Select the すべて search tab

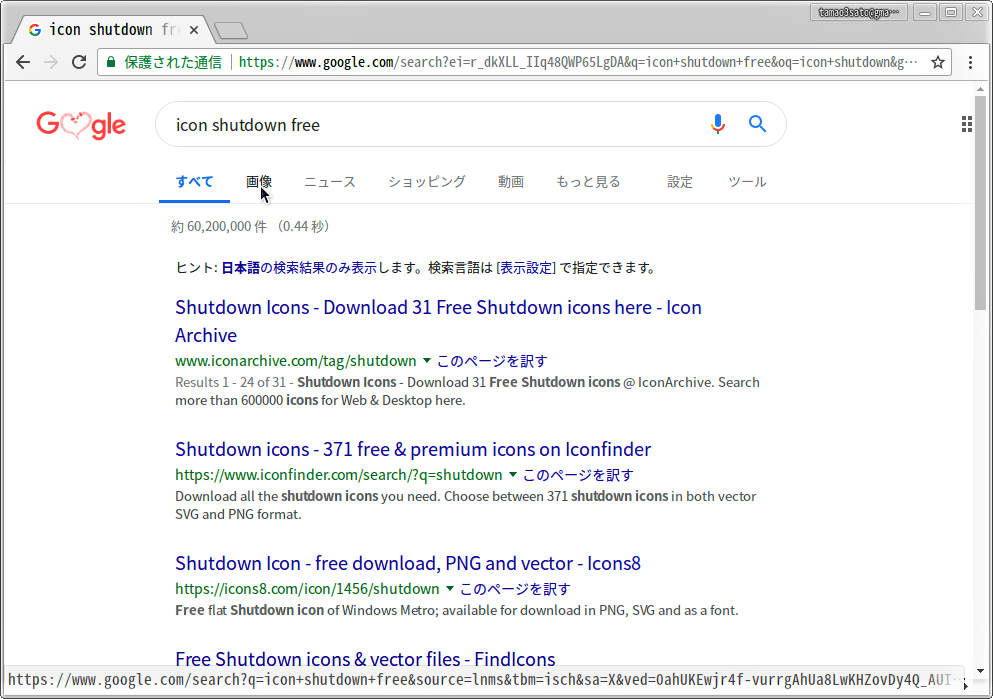[x=194, y=182]
